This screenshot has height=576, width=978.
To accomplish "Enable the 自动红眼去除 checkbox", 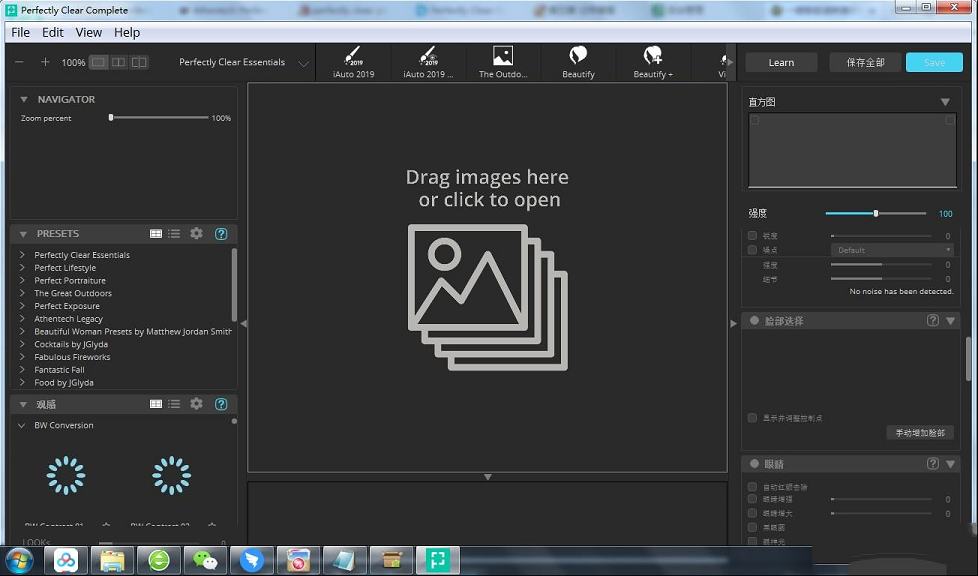I will [753, 487].
